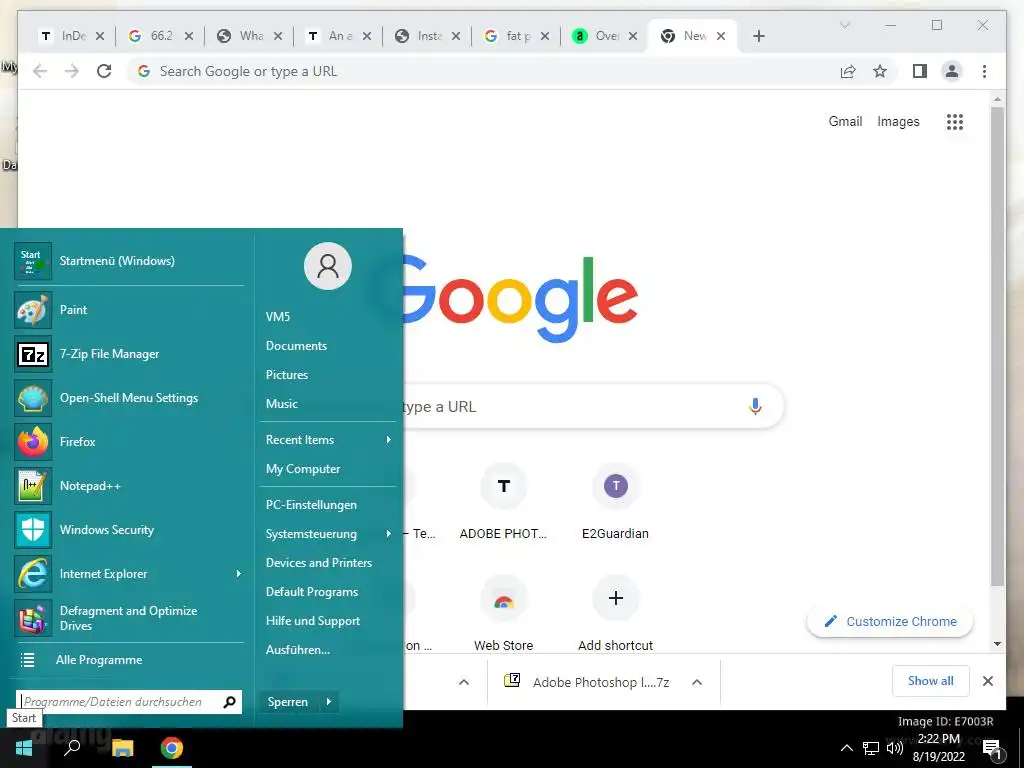Viewport: 1024px width, 768px height.
Task: Open the Adobe Photoshop download options chevron
Action: (697, 682)
